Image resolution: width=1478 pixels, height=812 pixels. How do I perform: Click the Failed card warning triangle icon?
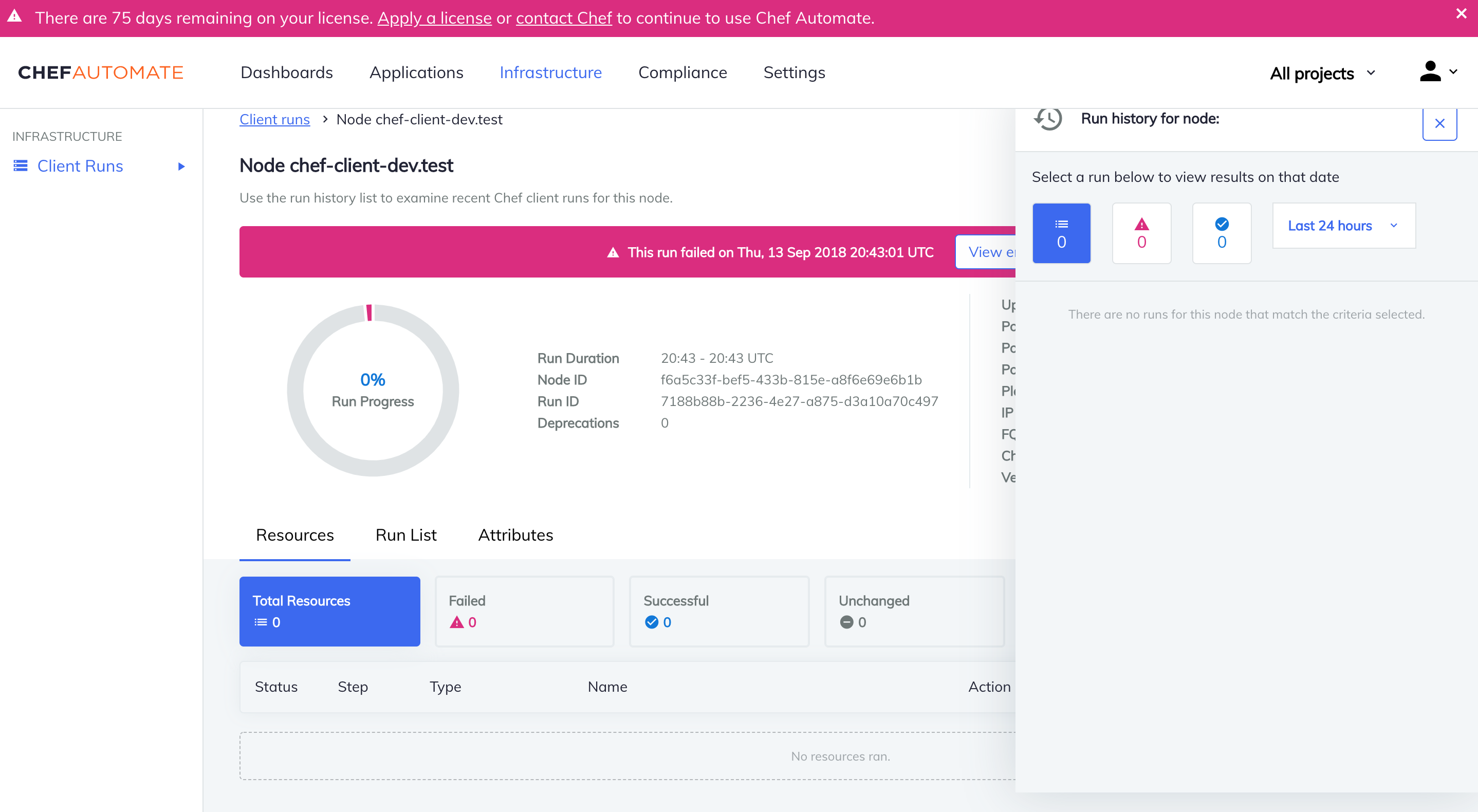pyautogui.click(x=456, y=622)
